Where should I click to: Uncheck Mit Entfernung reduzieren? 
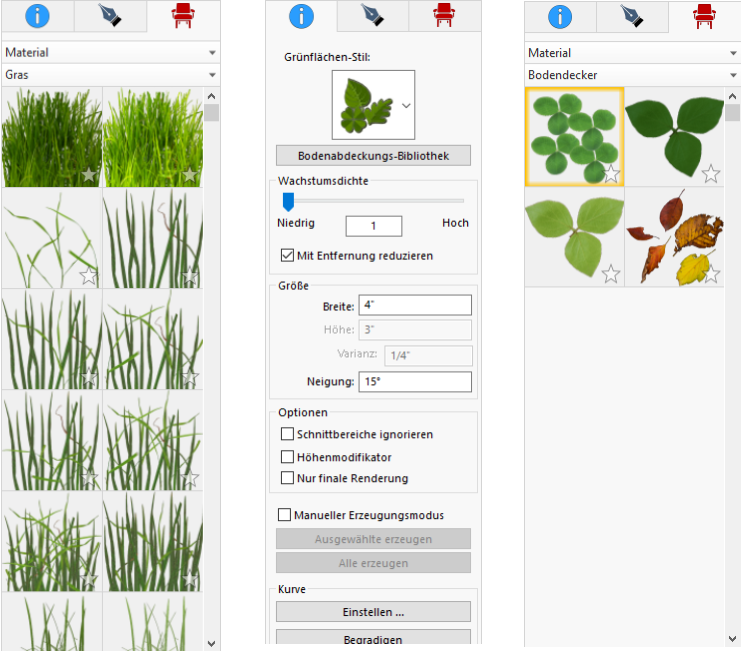point(288,256)
